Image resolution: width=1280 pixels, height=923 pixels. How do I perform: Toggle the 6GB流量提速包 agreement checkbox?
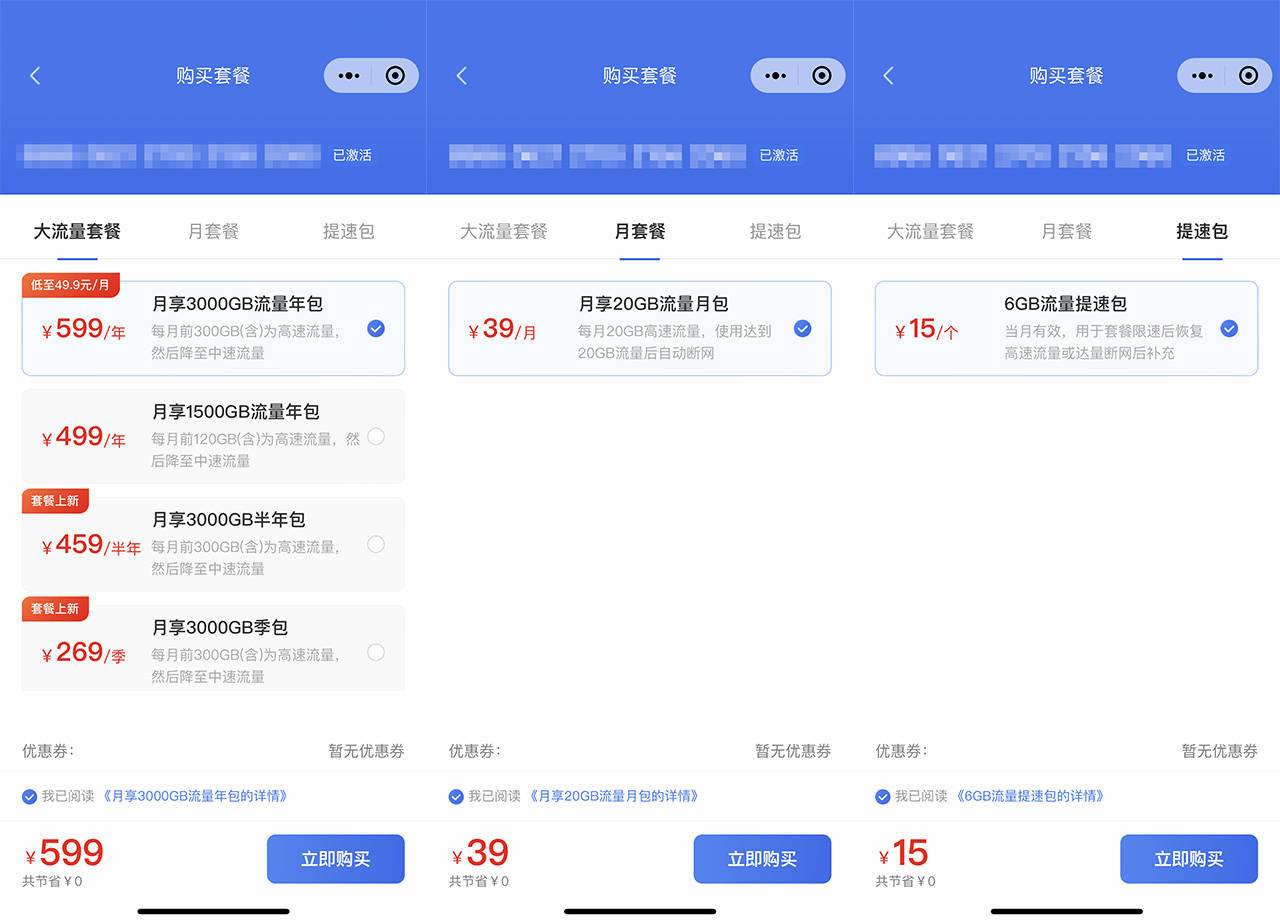pos(883,797)
